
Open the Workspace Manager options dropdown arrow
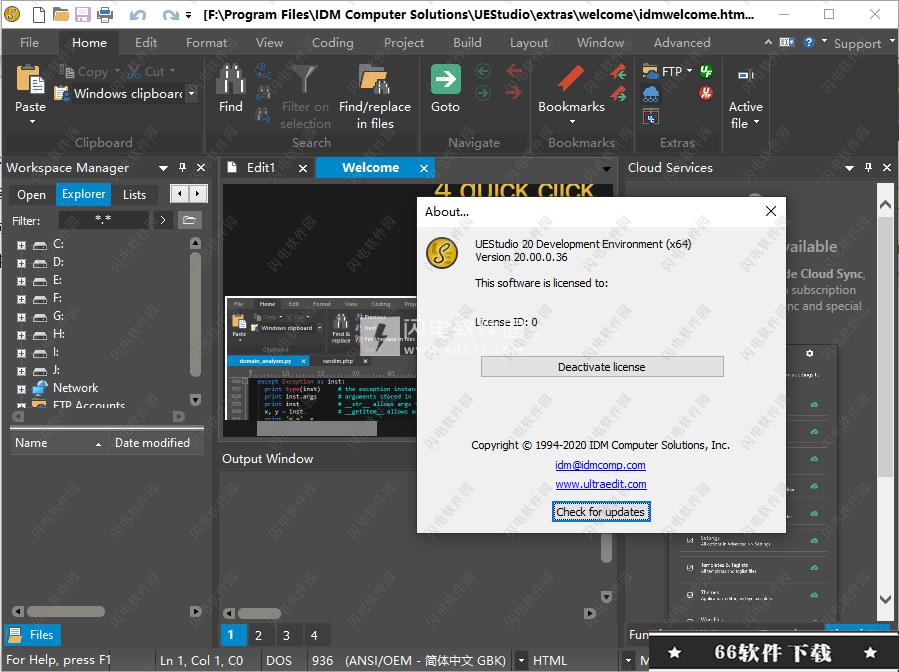point(163,168)
